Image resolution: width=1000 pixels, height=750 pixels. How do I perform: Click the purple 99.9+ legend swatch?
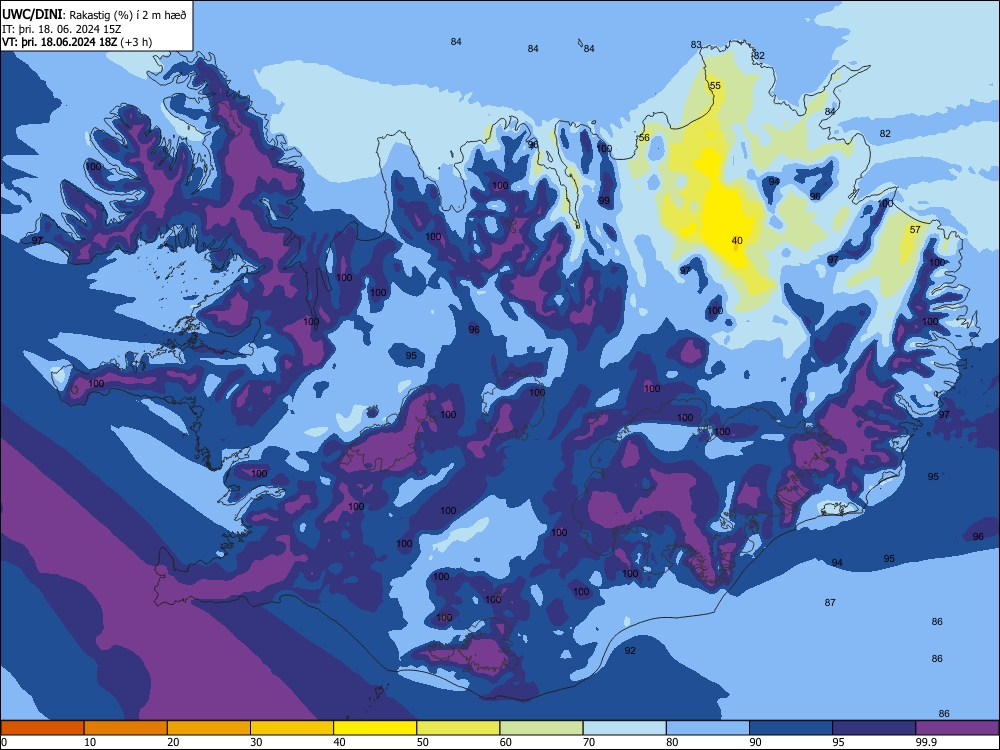tap(957, 728)
